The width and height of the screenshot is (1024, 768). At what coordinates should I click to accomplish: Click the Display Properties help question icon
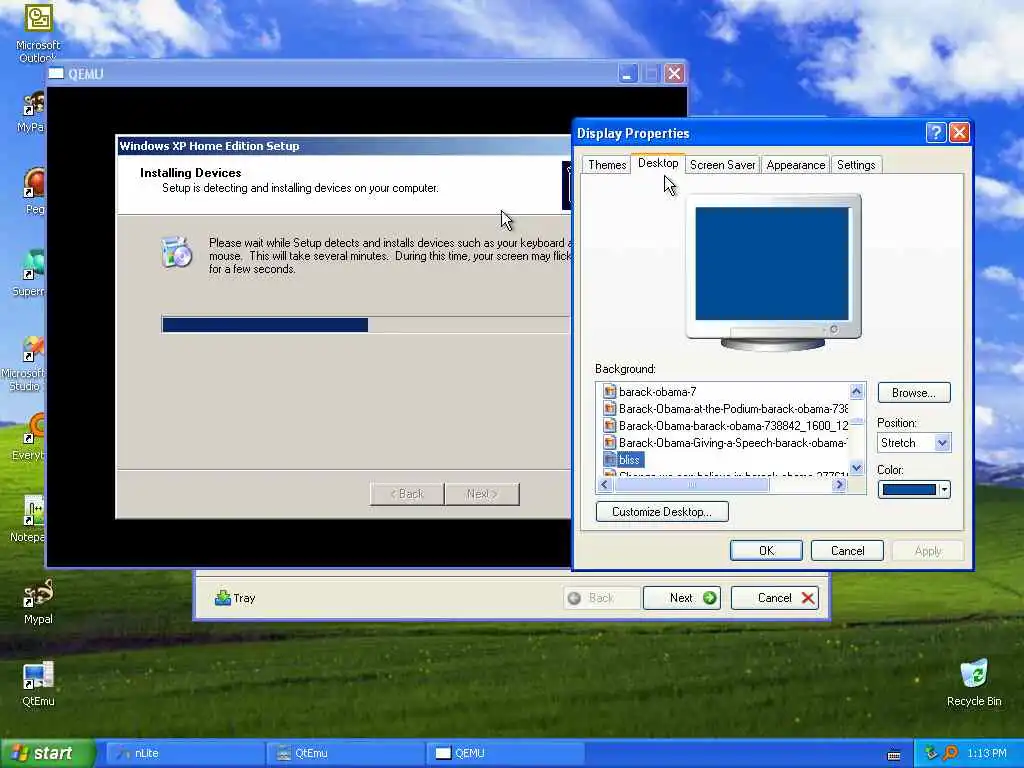935,133
